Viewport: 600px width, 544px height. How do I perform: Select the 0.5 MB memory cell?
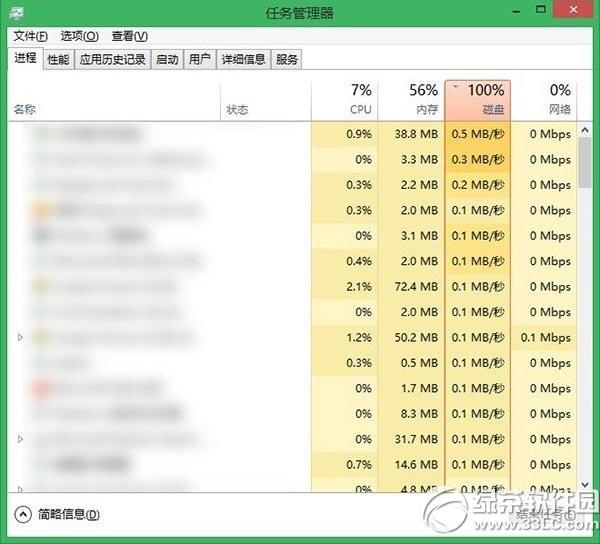click(411, 363)
